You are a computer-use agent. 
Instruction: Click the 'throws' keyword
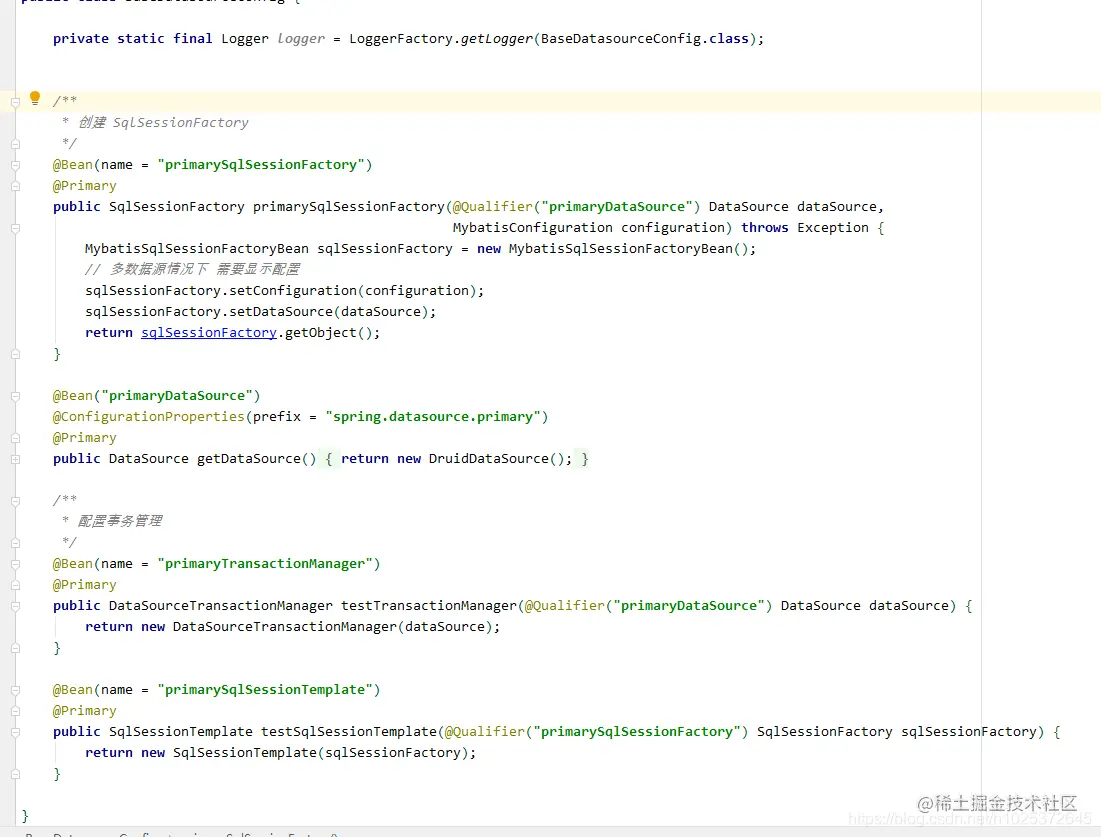765,228
